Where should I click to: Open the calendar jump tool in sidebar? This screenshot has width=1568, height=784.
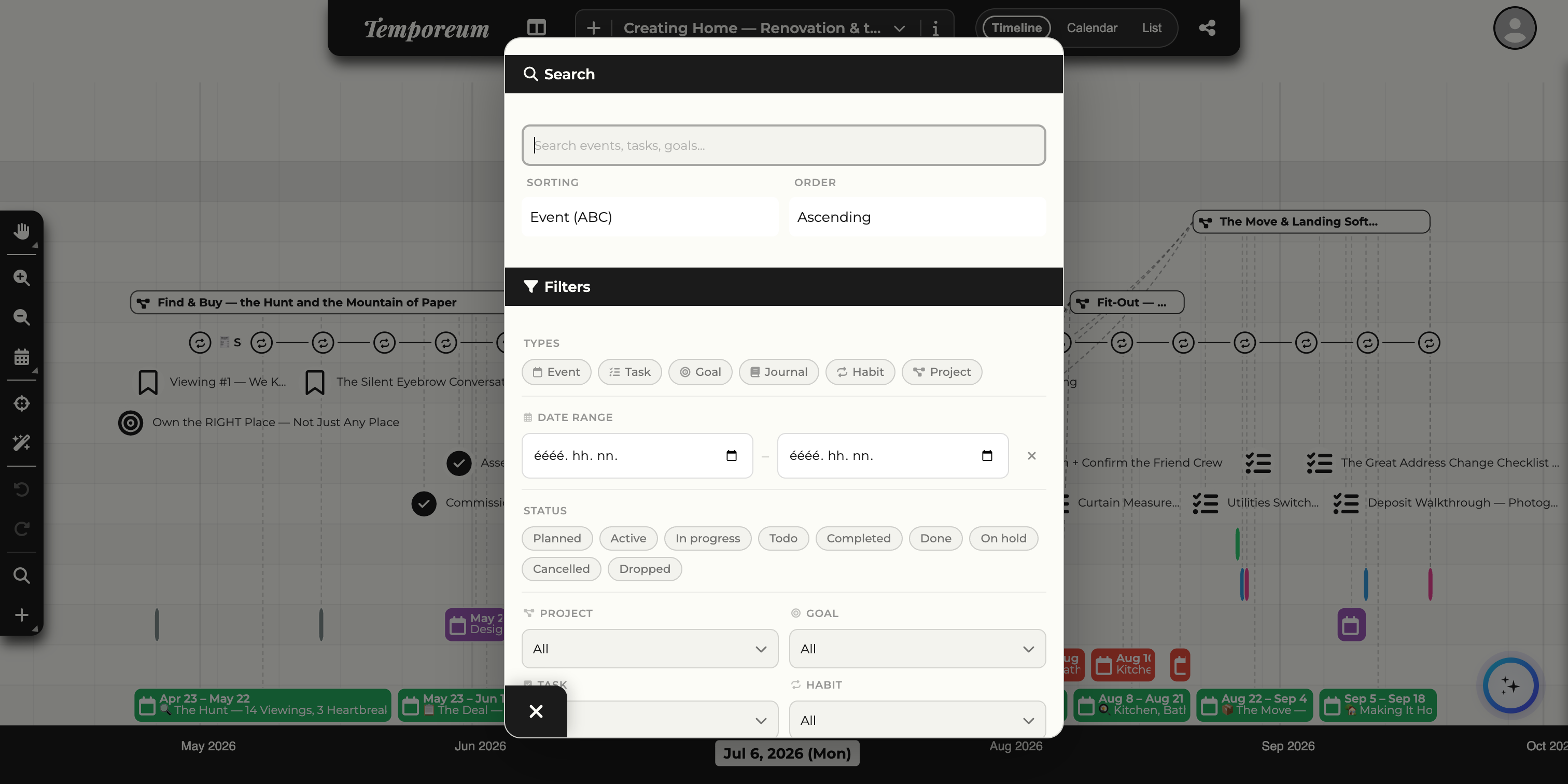click(x=22, y=357)
